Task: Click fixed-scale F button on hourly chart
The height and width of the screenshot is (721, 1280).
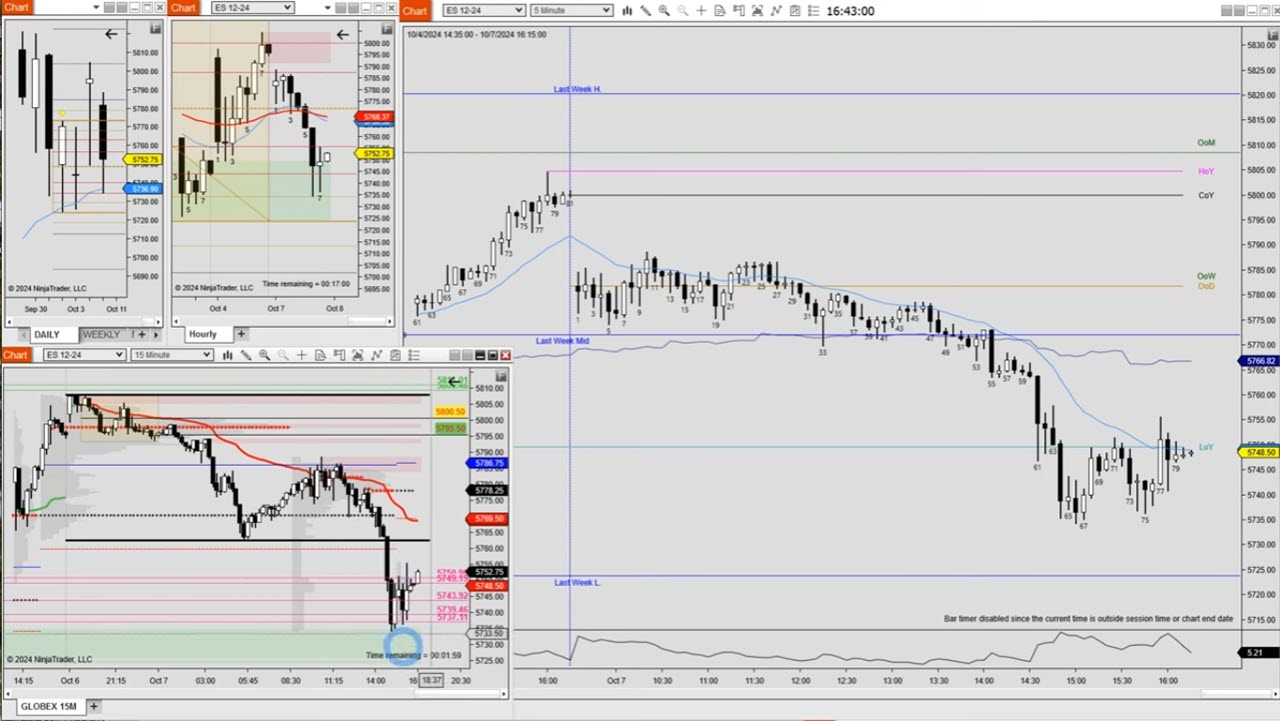Action: click(x=387, y=29)
